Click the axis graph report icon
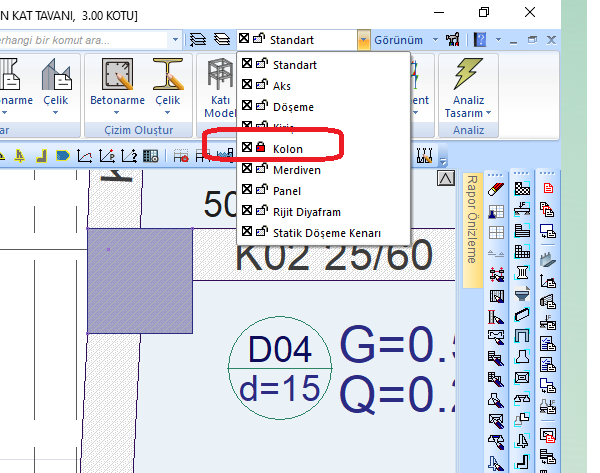The image size is (600, 473). tap(548, 281)
